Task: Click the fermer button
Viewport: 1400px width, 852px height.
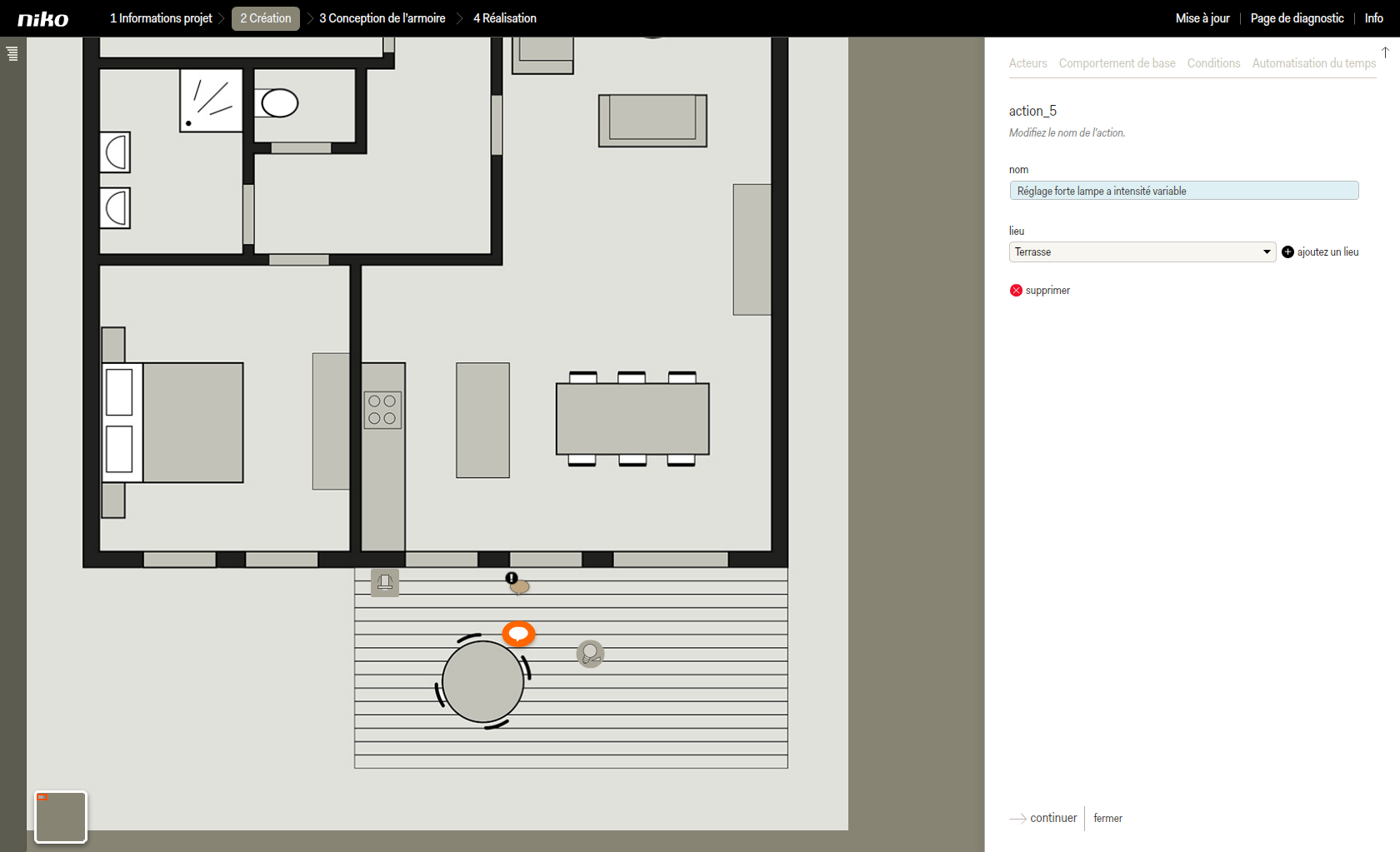Action: coord(1107,819)
